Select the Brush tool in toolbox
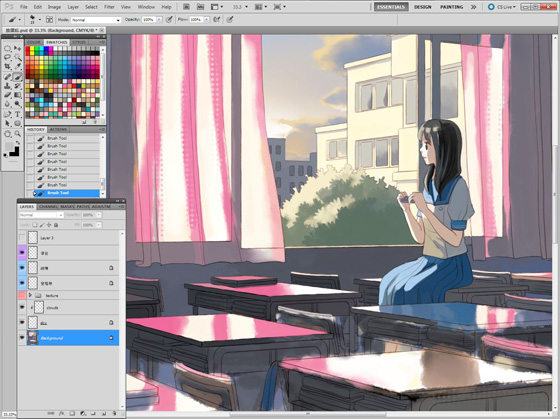Viewport: 560px width, 419px height. click(x=18, y=77)
